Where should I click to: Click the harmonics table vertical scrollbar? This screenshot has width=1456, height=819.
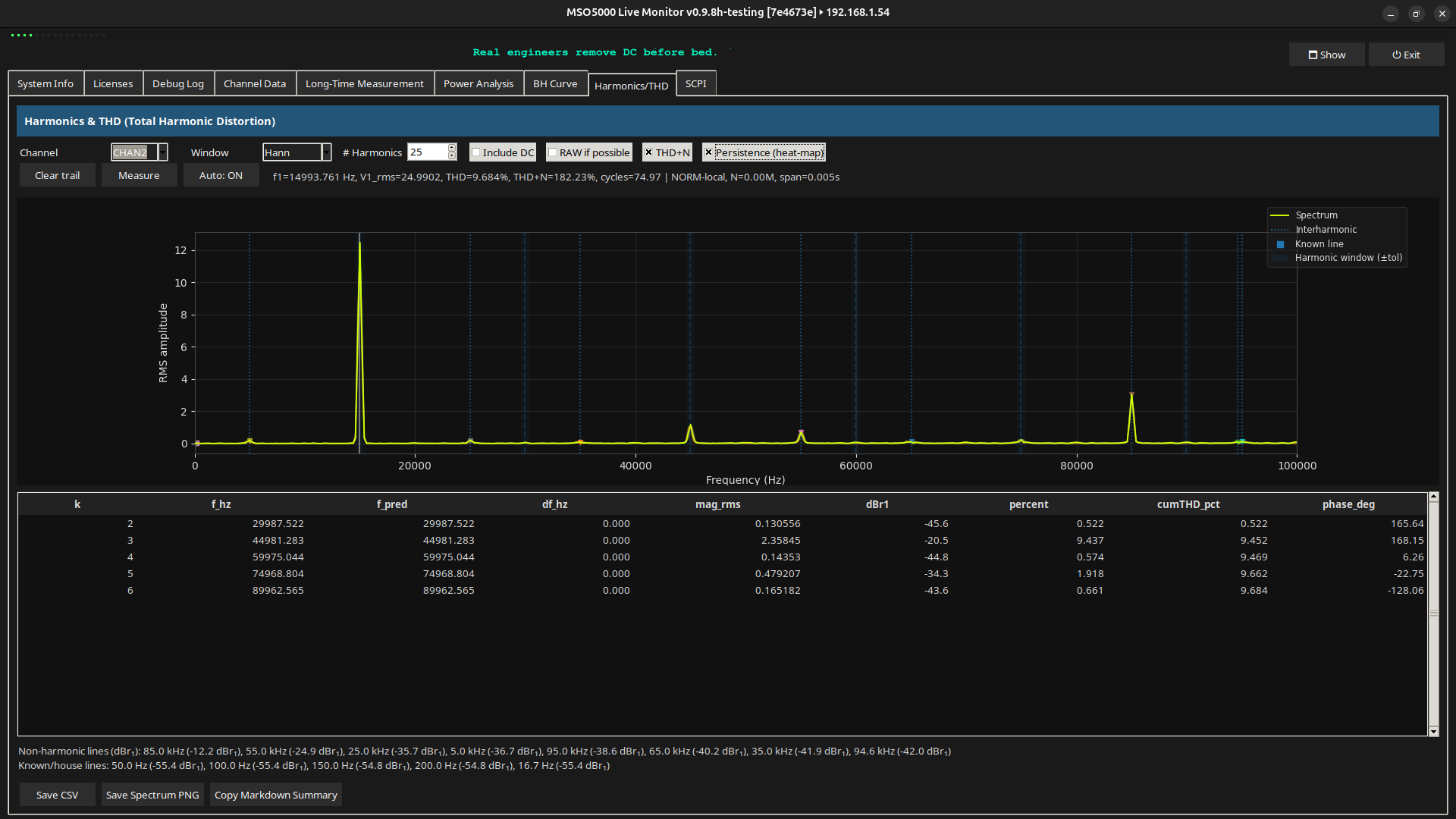pos(1433,614)
